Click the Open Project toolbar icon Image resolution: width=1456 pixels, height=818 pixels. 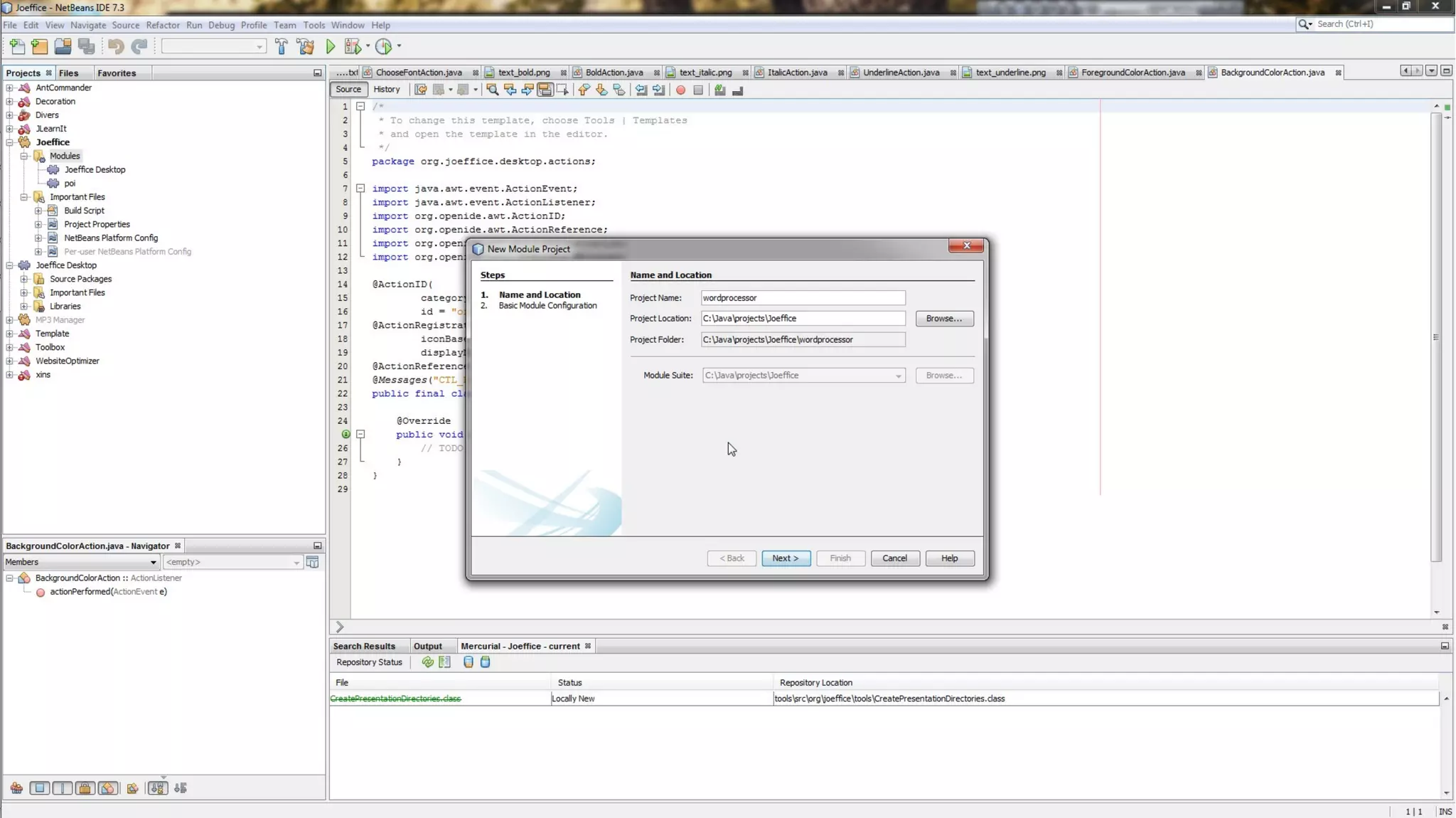tap(63, 47)
